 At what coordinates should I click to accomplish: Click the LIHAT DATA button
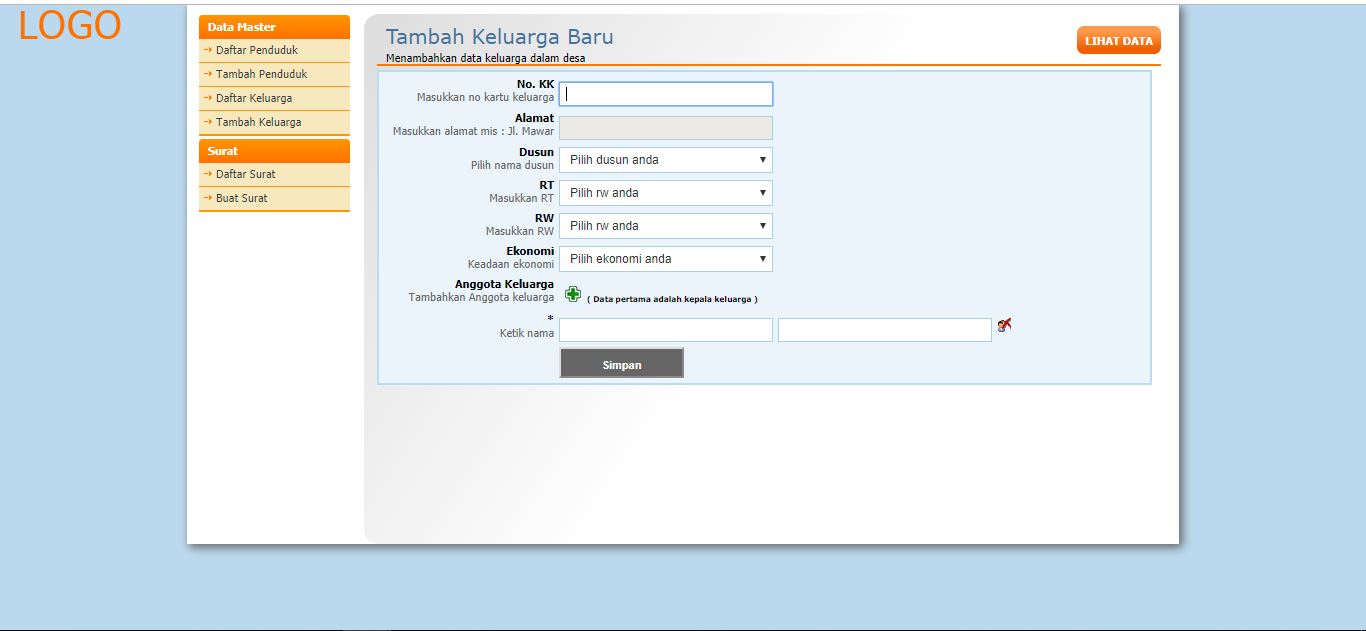point(1117,40)
